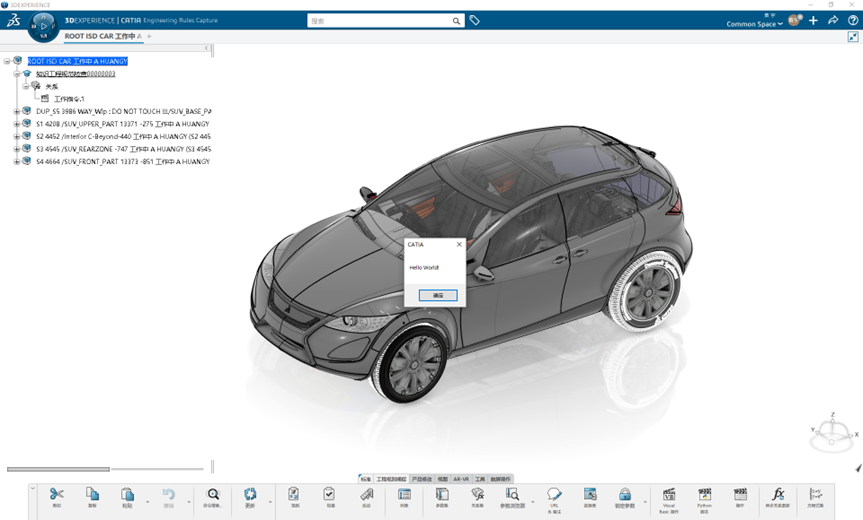The height and width of the screenshot is (520, 863).
Task: Add a new tab with plus button
Action: click(x=149, y=36)
